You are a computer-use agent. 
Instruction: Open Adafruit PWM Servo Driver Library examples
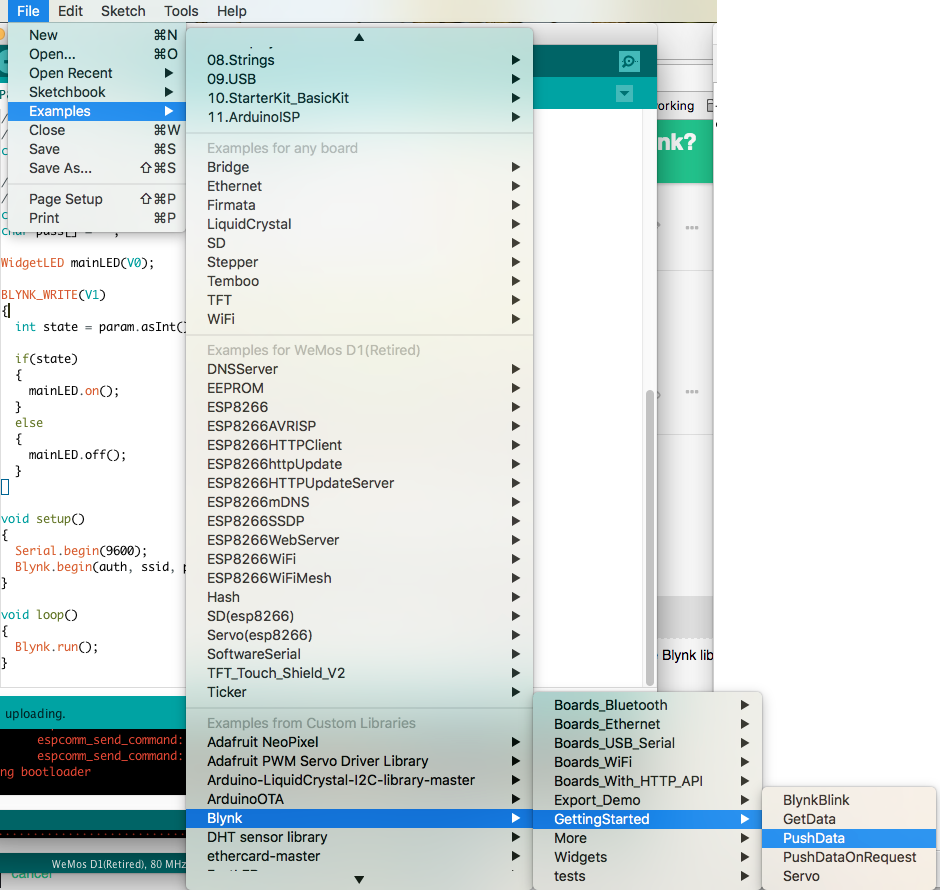(359, 762)
